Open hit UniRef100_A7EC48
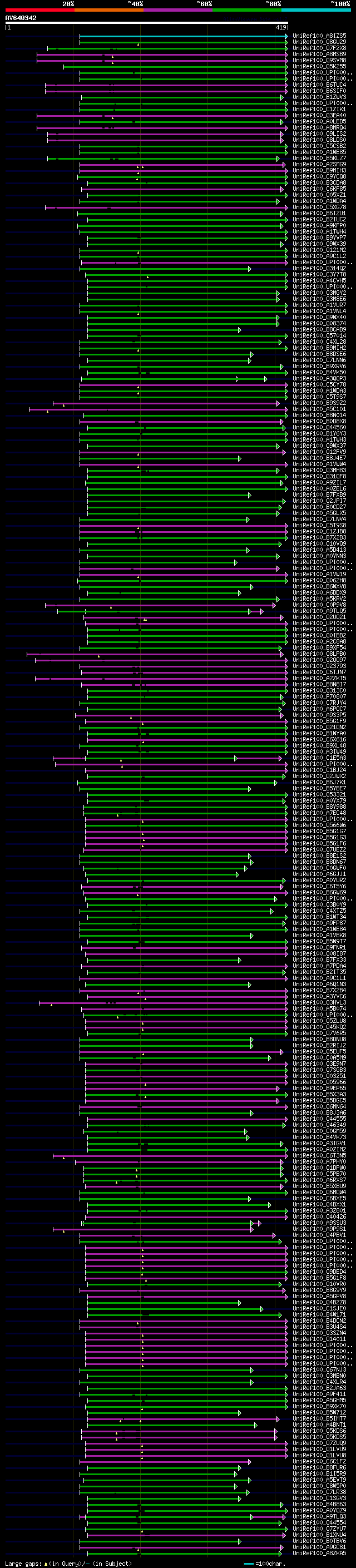 [x=319, y=813]
